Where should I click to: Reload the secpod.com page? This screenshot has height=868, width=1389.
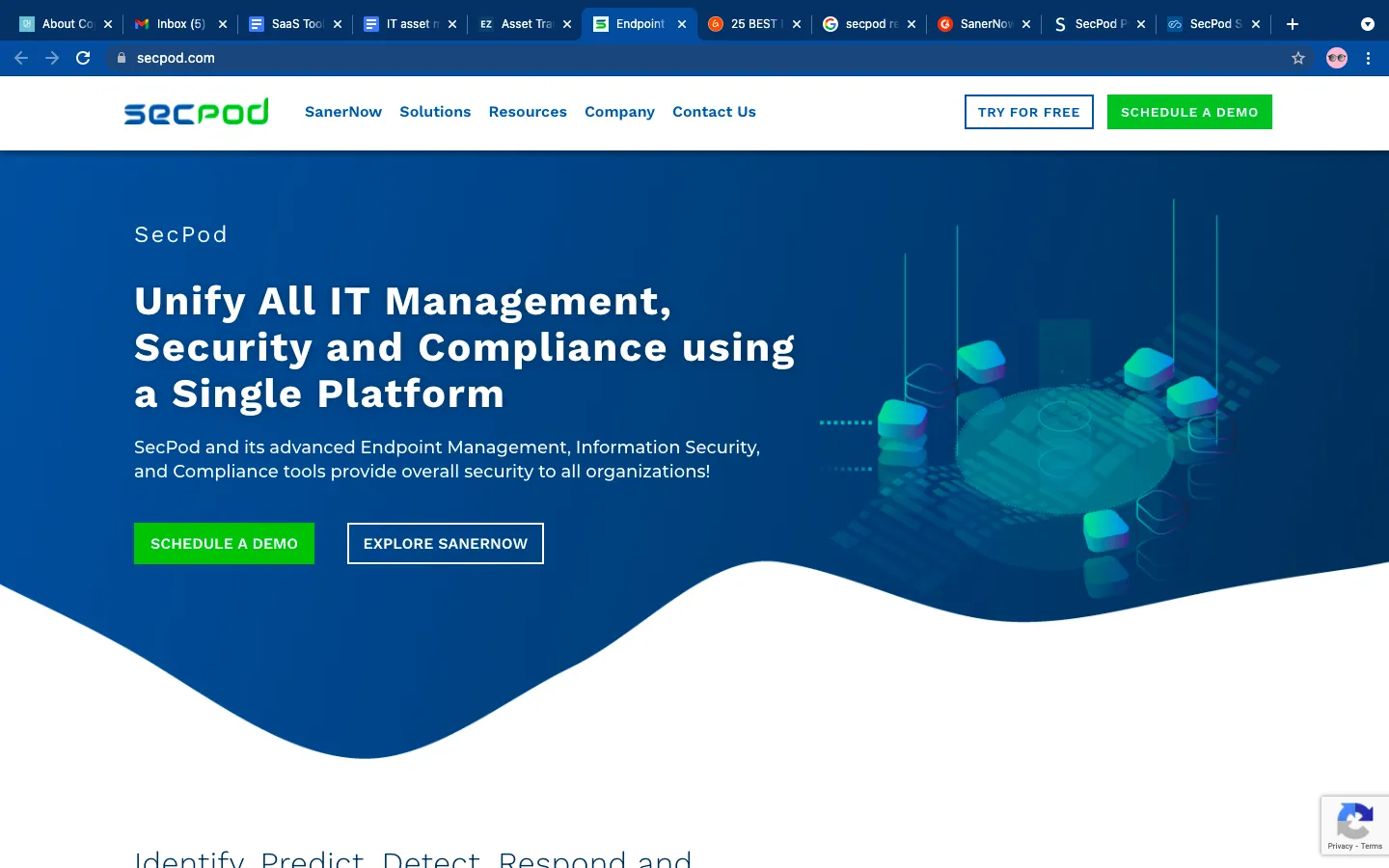click(x=83, y=58)
